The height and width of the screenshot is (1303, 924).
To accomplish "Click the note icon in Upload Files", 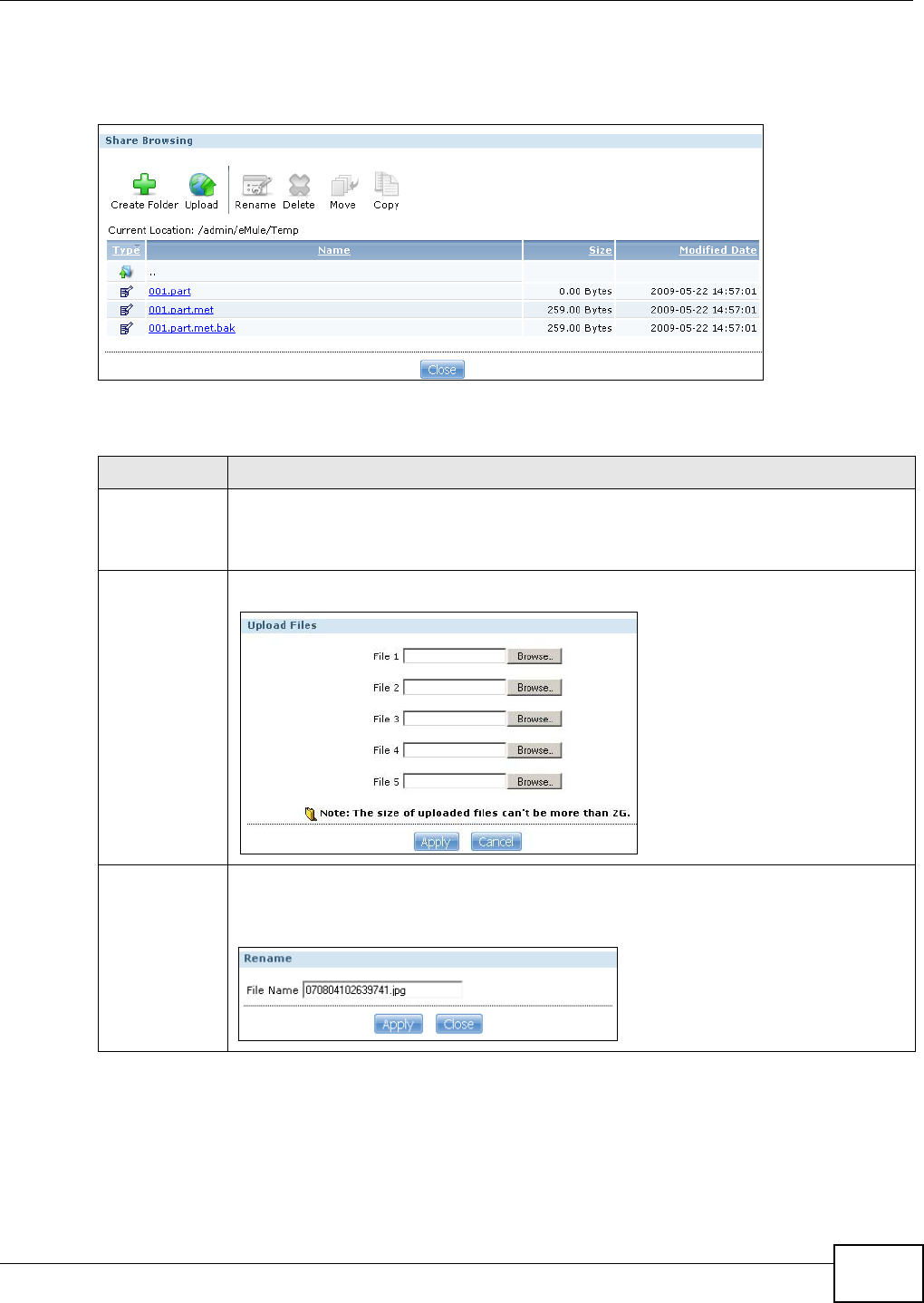I will [311, 813].
